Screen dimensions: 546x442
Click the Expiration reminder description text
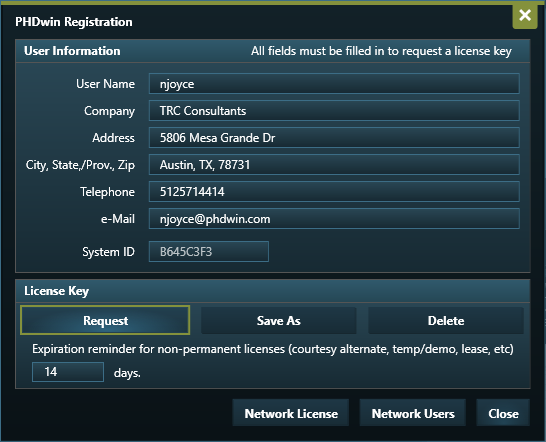273,349
